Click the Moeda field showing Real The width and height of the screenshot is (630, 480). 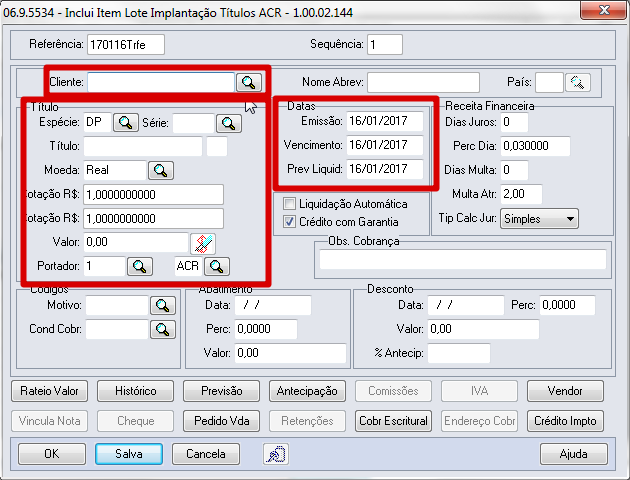tap(115, 170)
